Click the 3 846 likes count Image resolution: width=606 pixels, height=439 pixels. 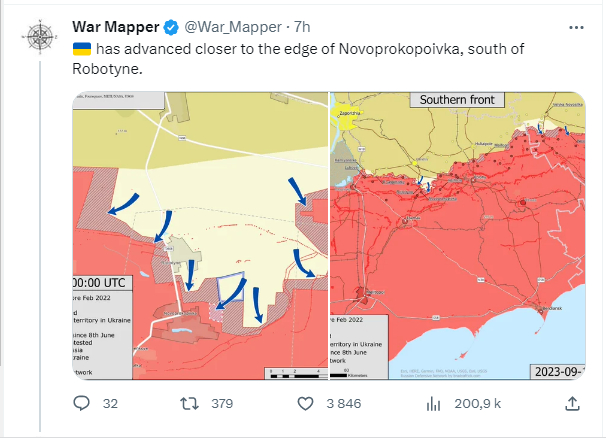[344, 404]
